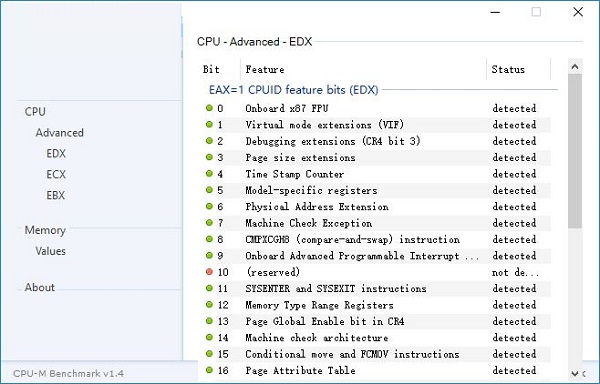Image resolution: width=600 pixels, height=384 pixels.
Task: Click the green status dot for bit 5
Action: pyautogui.click(x=209, y=190)
